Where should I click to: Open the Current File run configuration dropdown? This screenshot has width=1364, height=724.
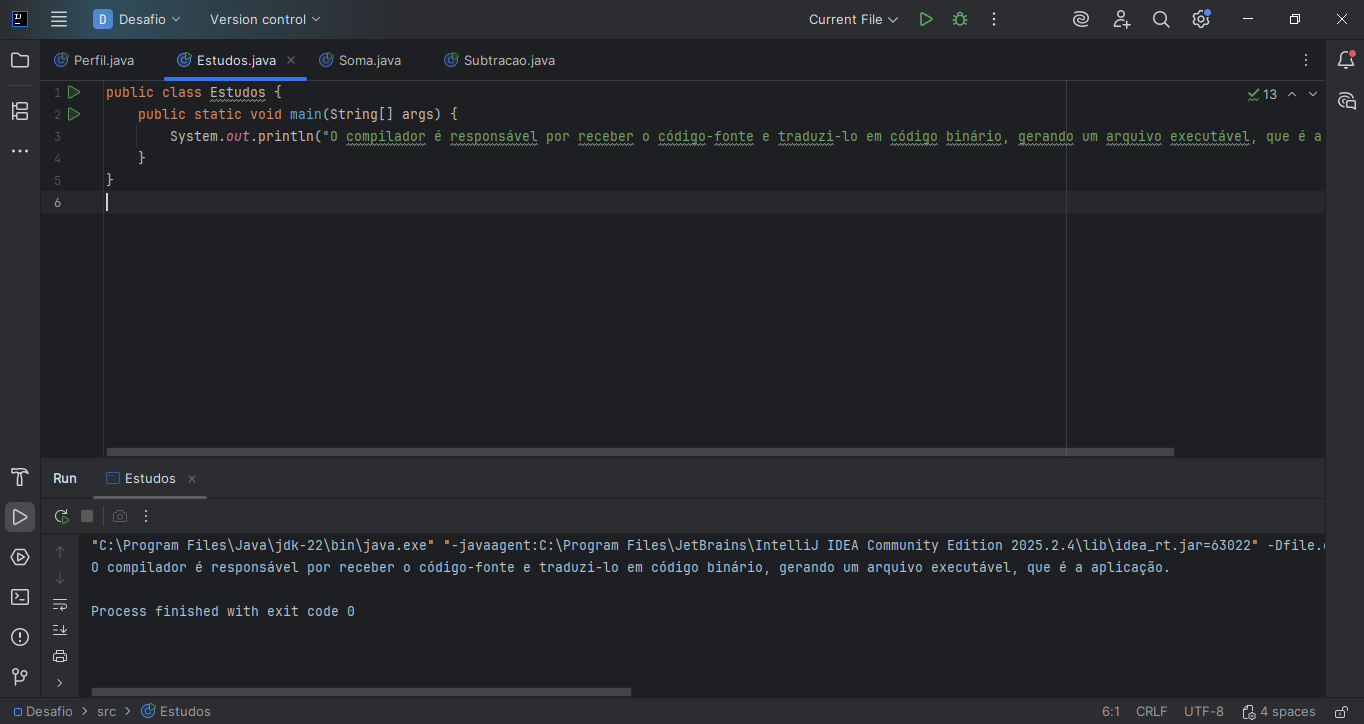click(853, 19)
